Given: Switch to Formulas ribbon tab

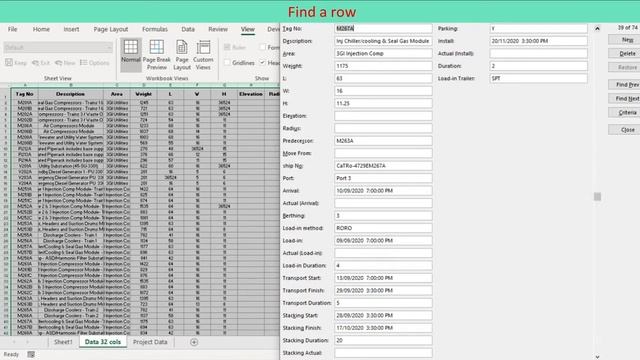Looking at the screenshot, I should click(x=155, y=29).
